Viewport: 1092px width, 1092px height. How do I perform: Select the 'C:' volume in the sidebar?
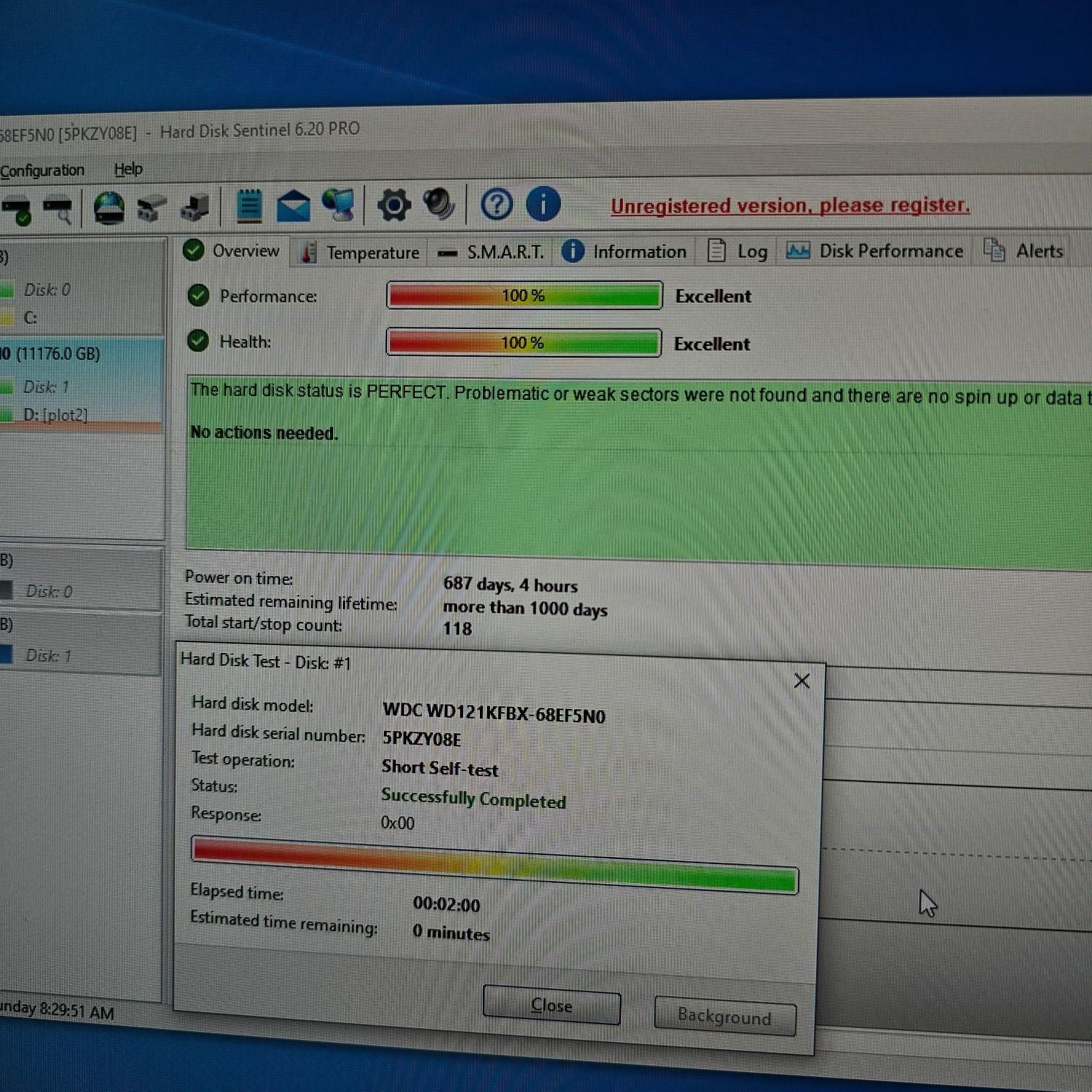(30, 317)
